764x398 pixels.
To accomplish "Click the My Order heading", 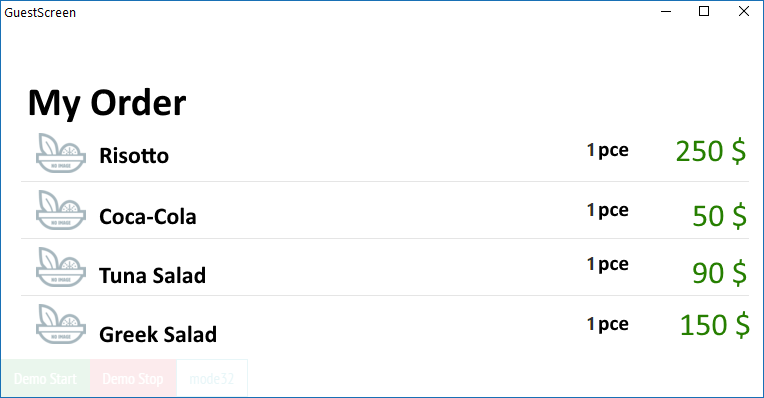I will [x=107, y=103].
